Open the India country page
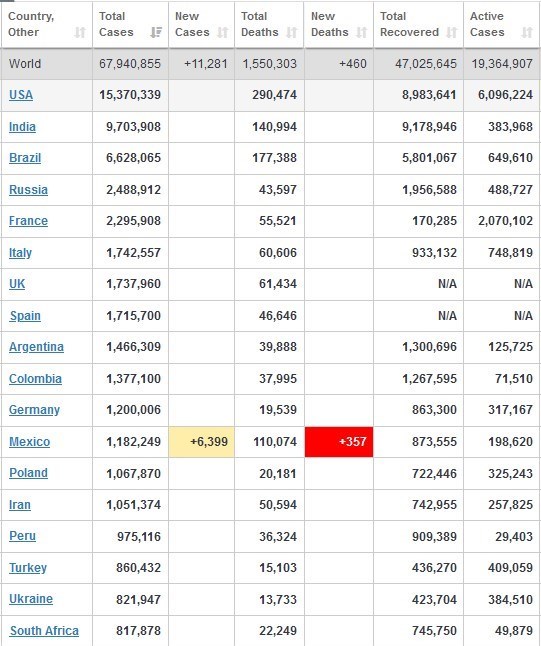541x646 pixels. [x=22, y=126]
